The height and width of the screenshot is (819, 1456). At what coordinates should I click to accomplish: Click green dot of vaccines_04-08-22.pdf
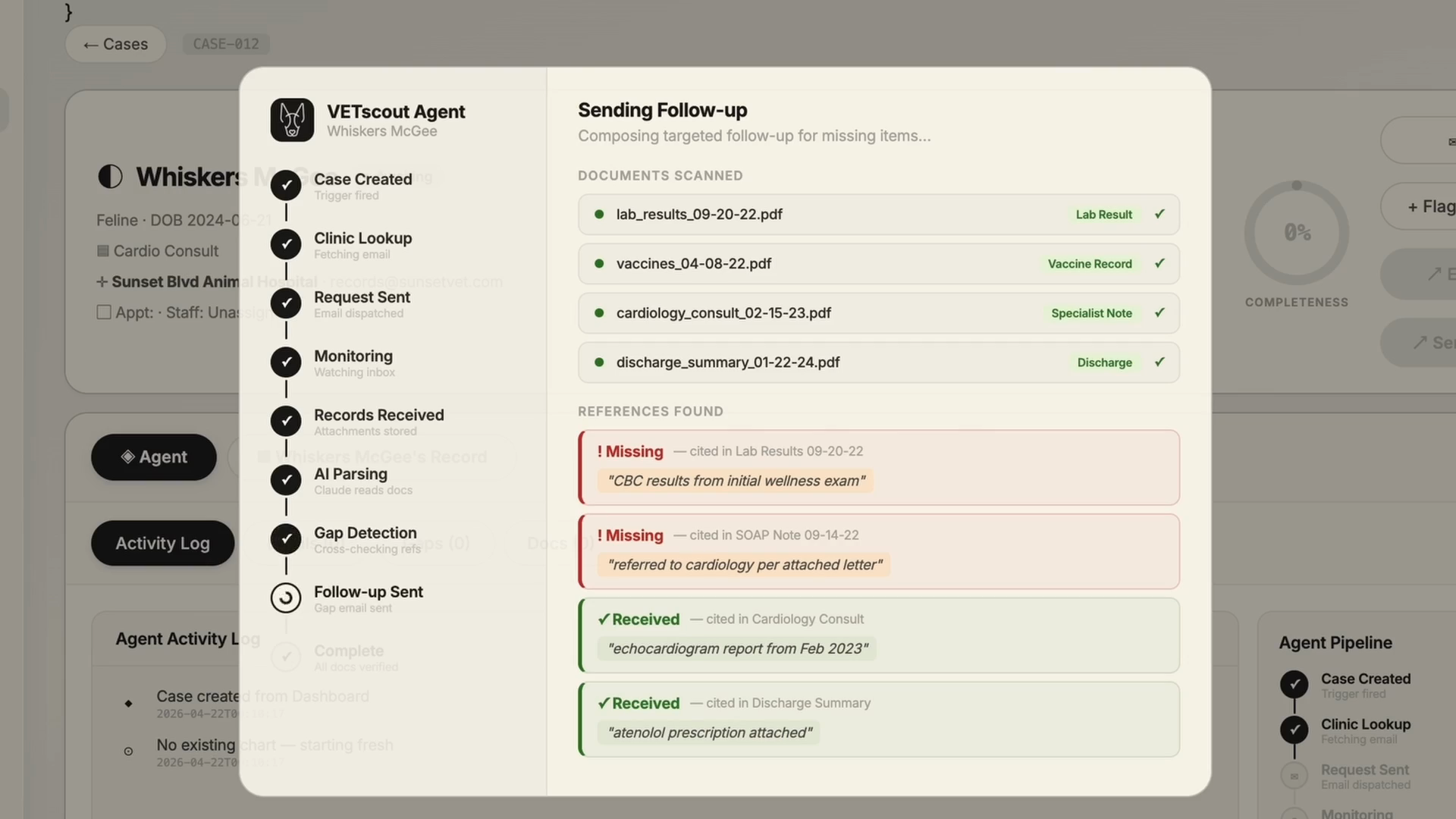pos(599,264)
